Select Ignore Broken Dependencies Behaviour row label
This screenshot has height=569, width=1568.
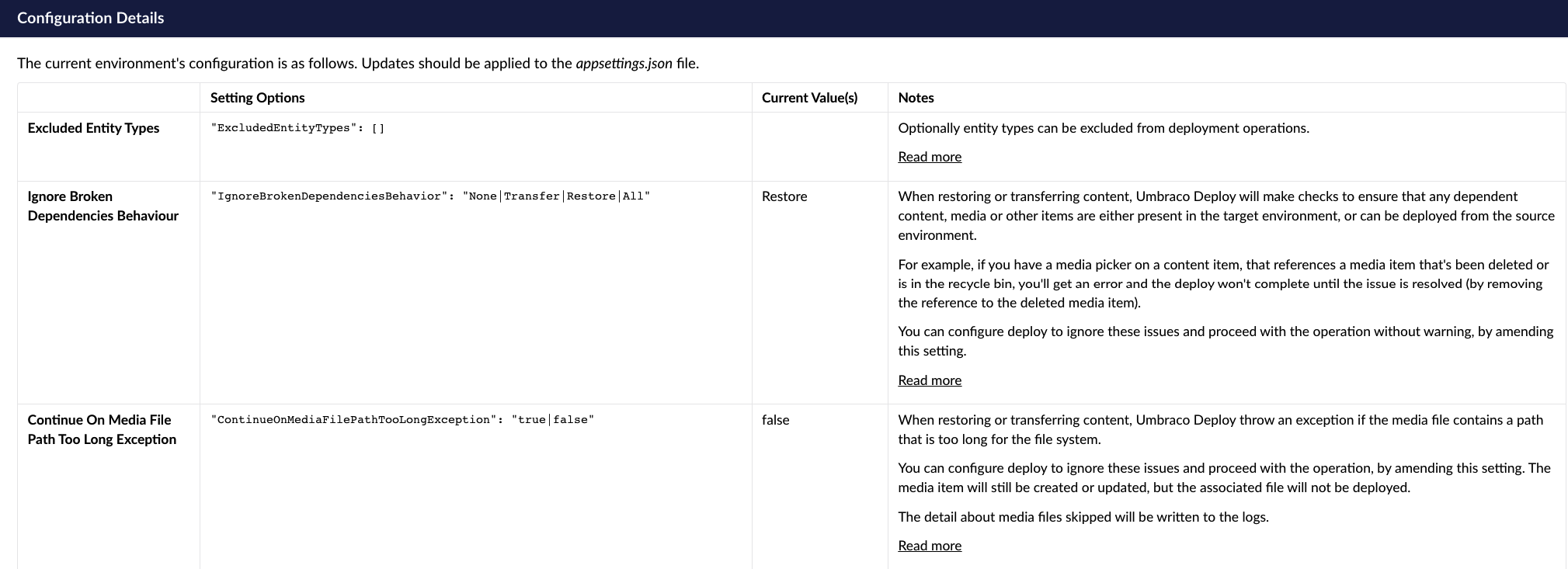[x=103, y=206]
